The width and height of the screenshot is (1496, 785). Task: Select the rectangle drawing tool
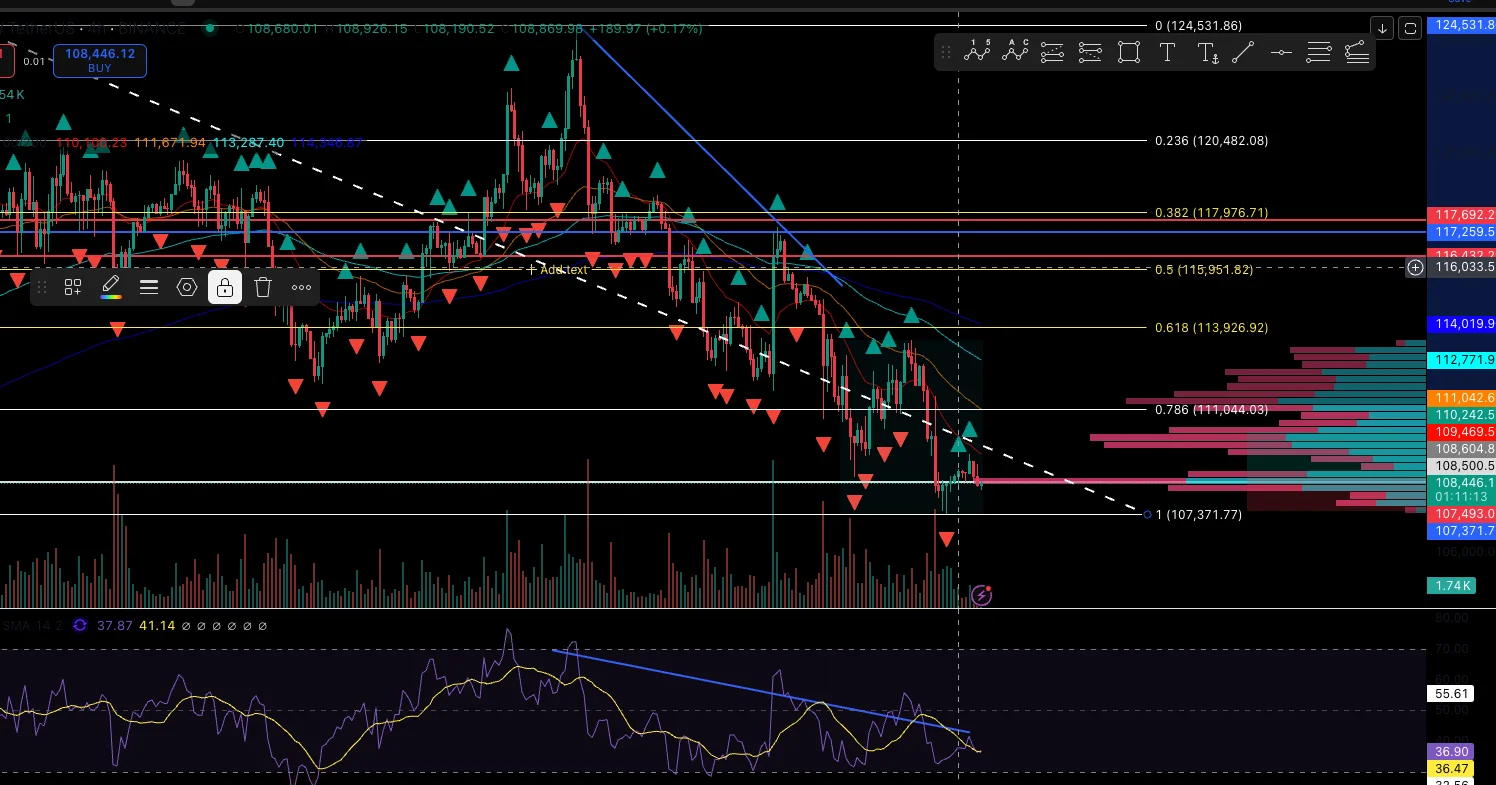click(x=1129, y=53)
